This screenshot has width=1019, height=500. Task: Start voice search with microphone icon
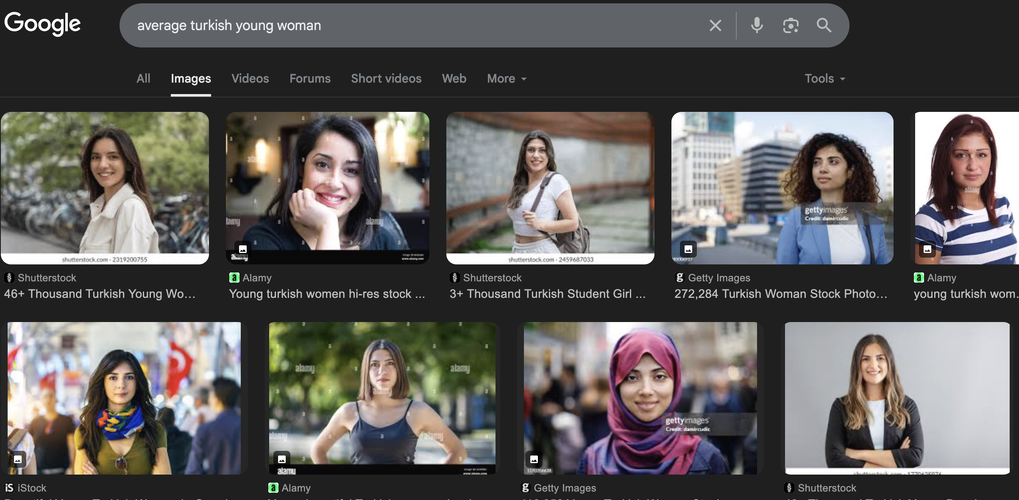coord(757,26)
